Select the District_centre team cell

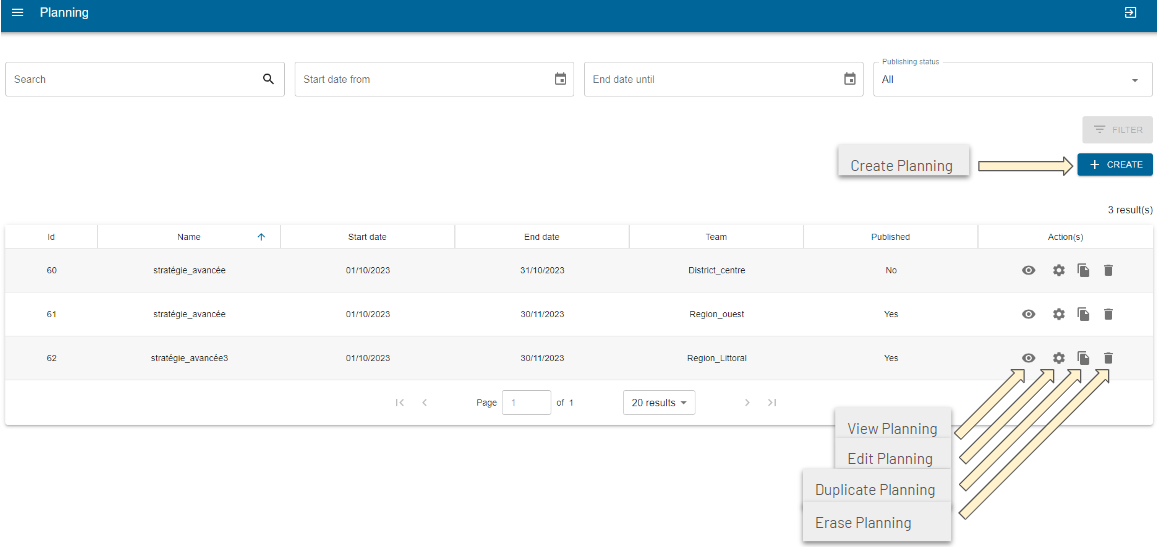pos(716,270)
